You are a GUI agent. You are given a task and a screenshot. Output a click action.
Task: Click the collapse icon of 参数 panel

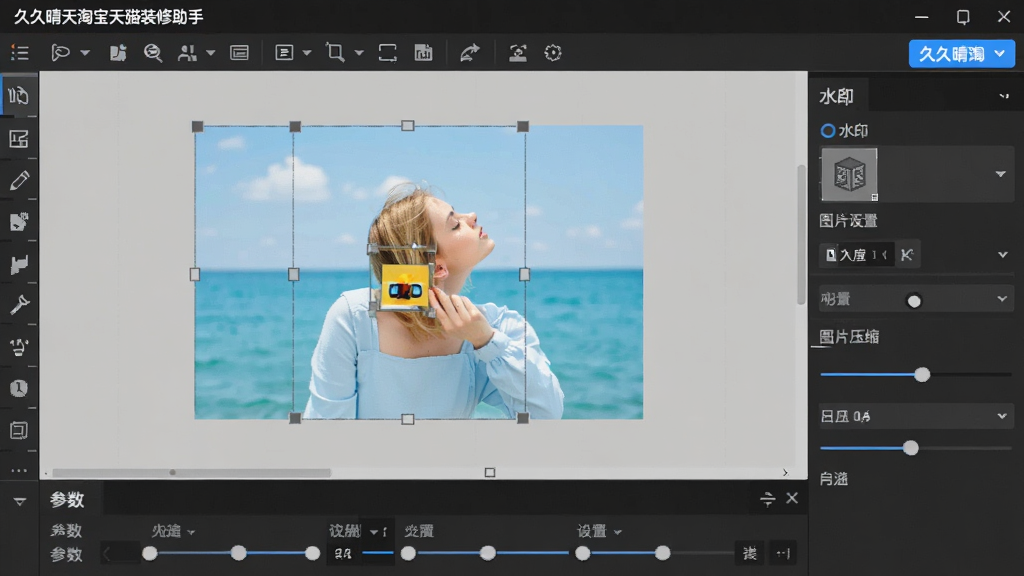[x=767, y=499]
